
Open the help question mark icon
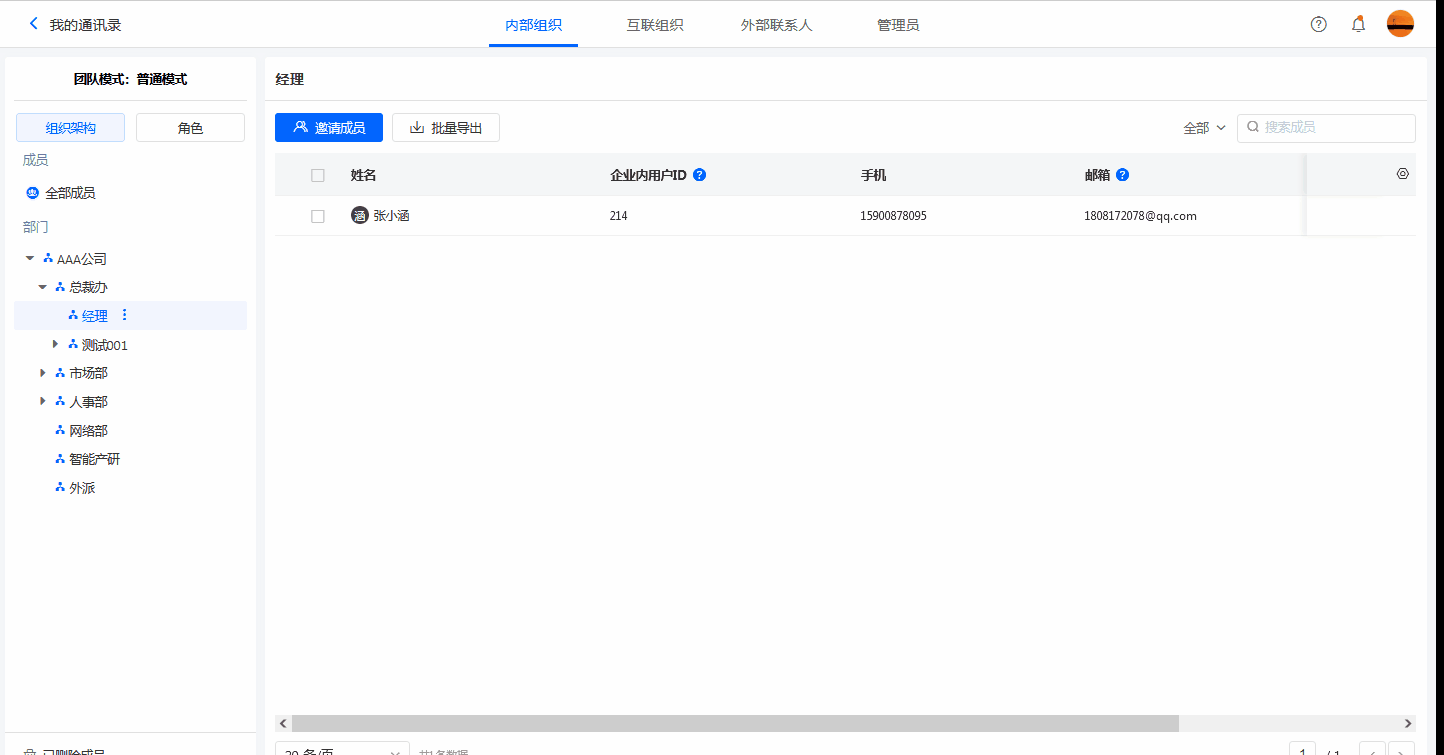tap(1318, 25)
